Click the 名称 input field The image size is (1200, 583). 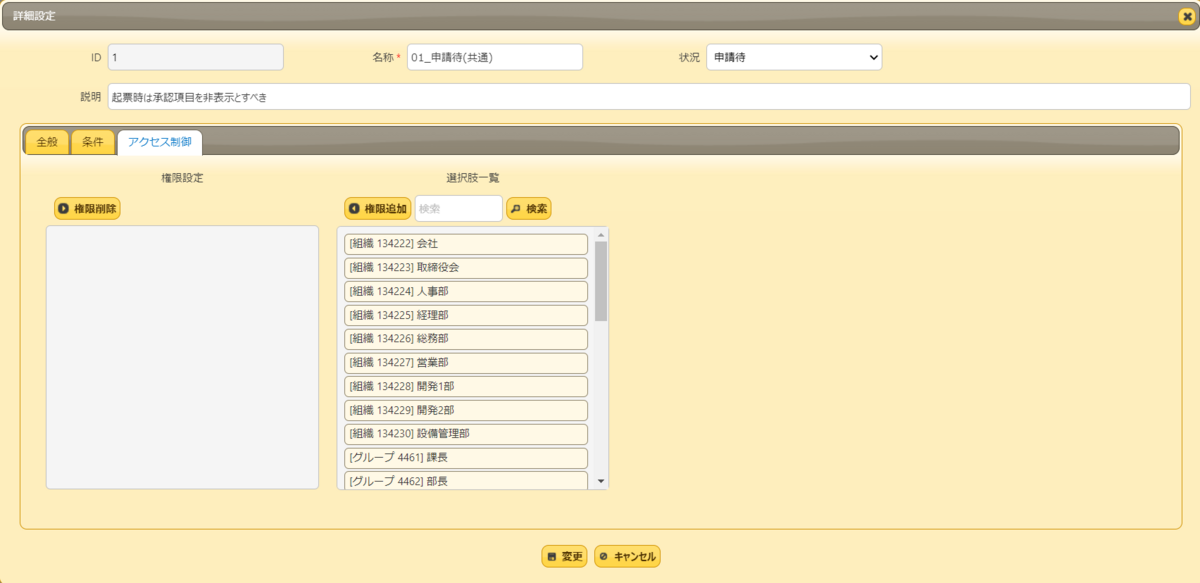[x=494, y=57]
